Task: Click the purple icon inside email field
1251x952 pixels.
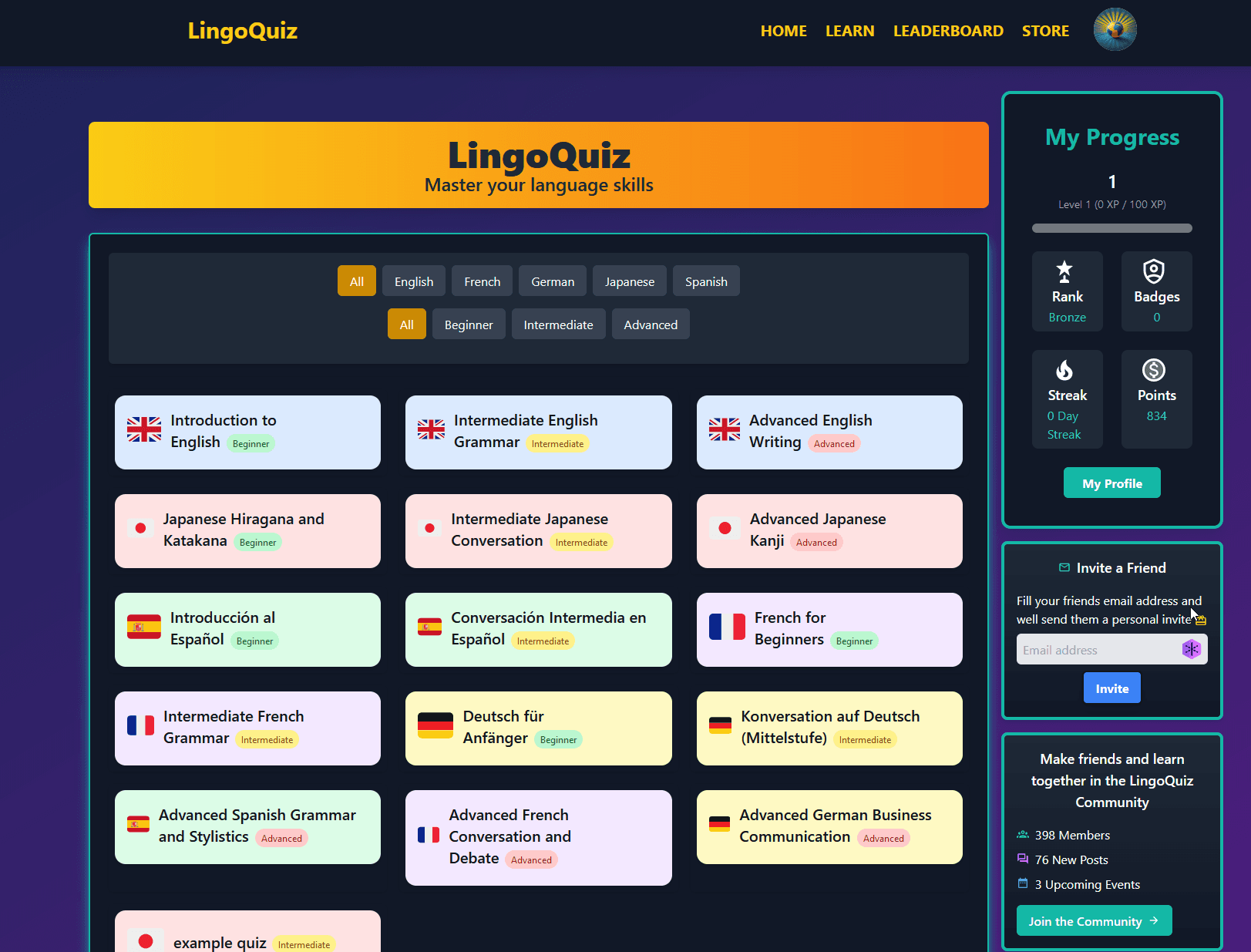Action: (1192, 649)
